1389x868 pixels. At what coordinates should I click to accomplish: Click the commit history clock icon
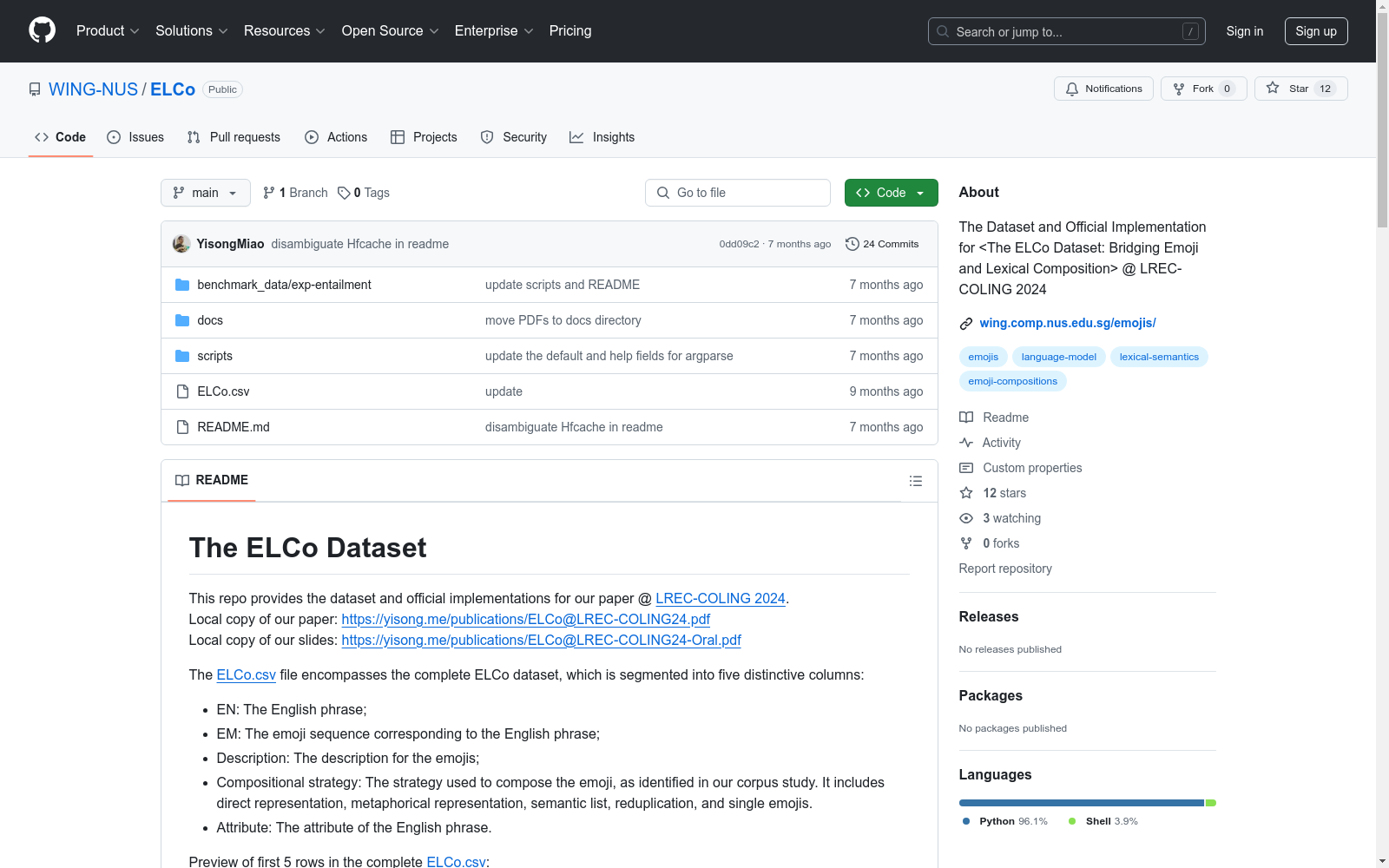click(x=852, y=244)
